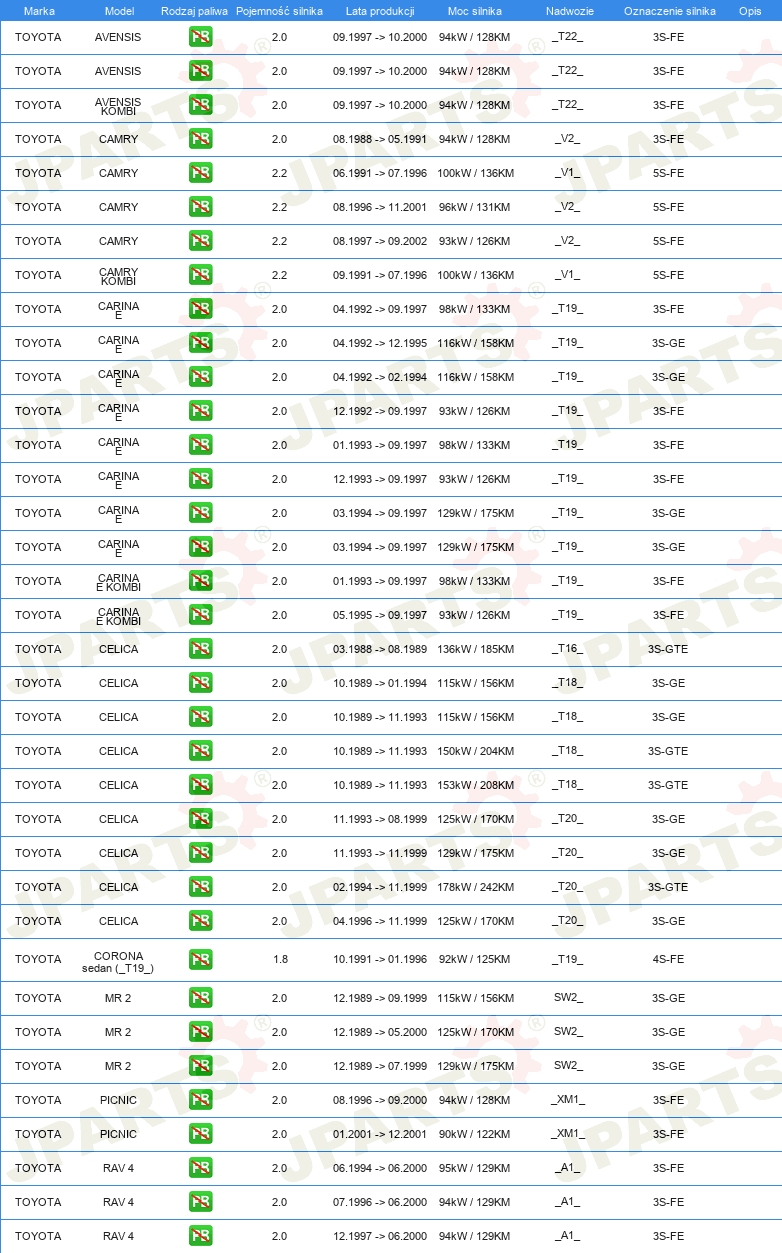Click fuel icon for CARINA E KOMBI 05.1995 row
The width and height of the screenshot is (782, 1253).
[201, 615]
